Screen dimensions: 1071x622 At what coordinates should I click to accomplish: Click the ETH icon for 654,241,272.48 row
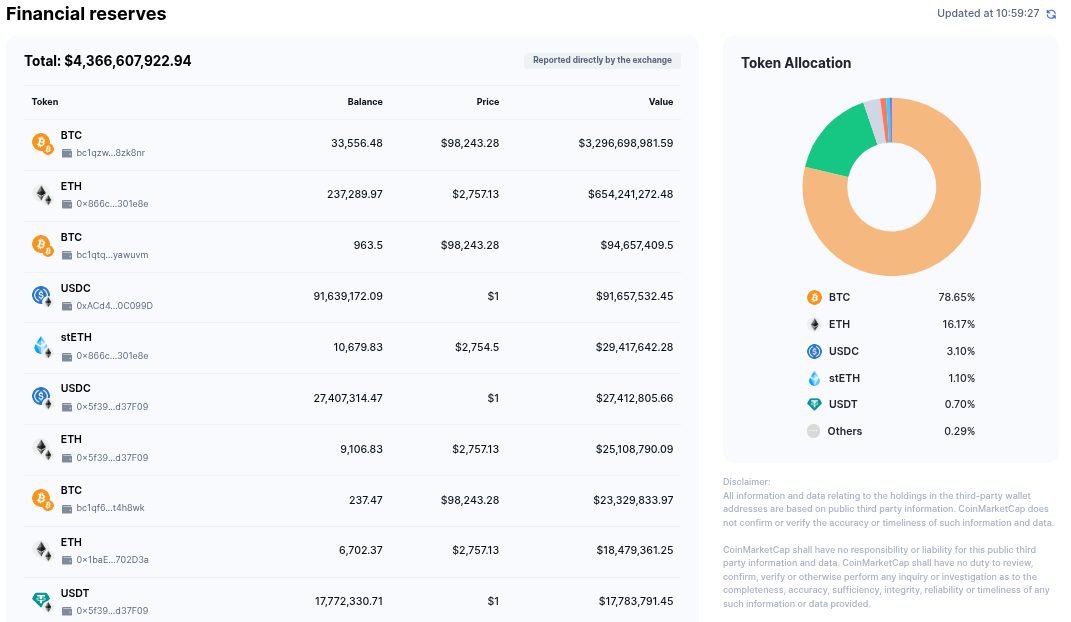(42, 195)
